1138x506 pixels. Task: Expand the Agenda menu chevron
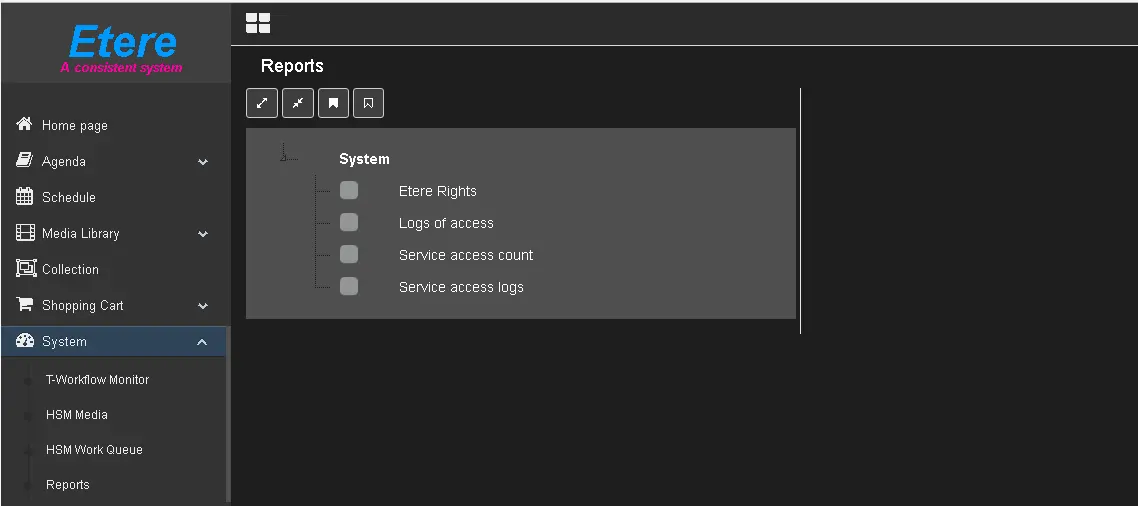click(203, 162)
